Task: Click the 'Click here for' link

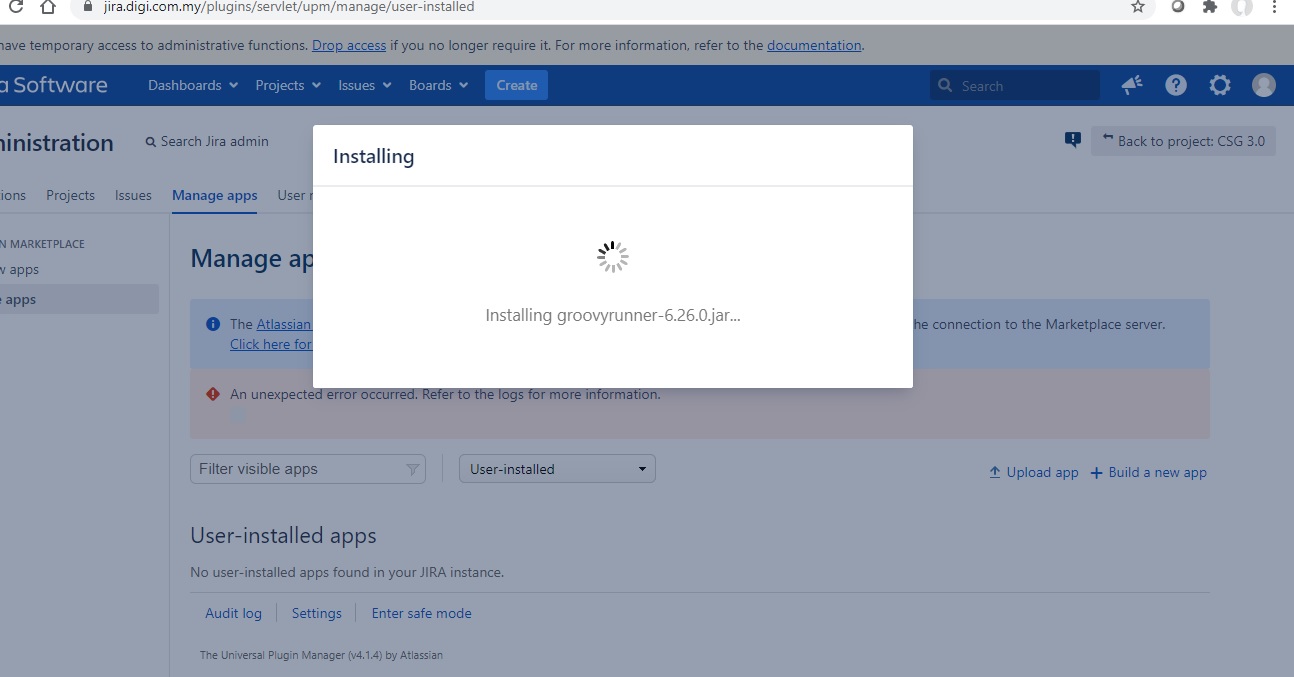Action: pyautogui.click(x=271, y=344)
